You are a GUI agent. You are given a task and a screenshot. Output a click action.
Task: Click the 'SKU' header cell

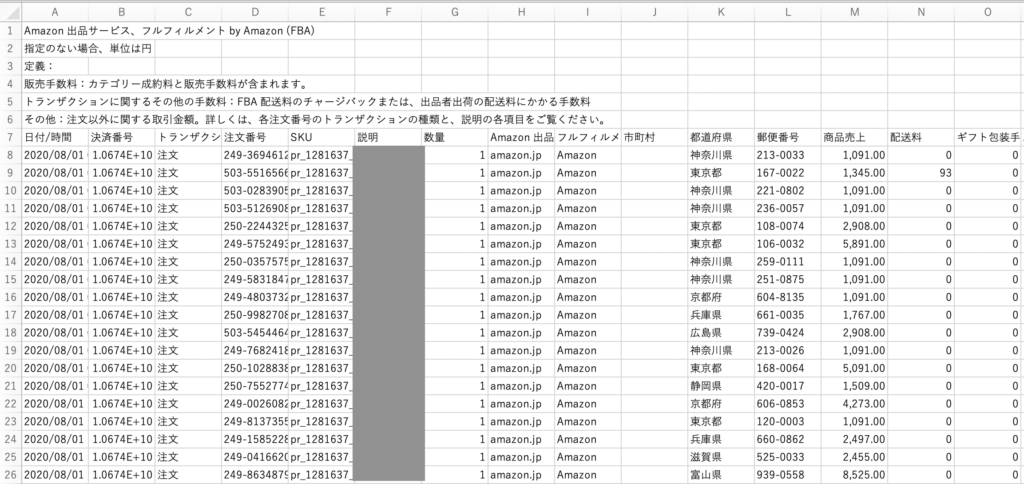(x=321, y=137)
